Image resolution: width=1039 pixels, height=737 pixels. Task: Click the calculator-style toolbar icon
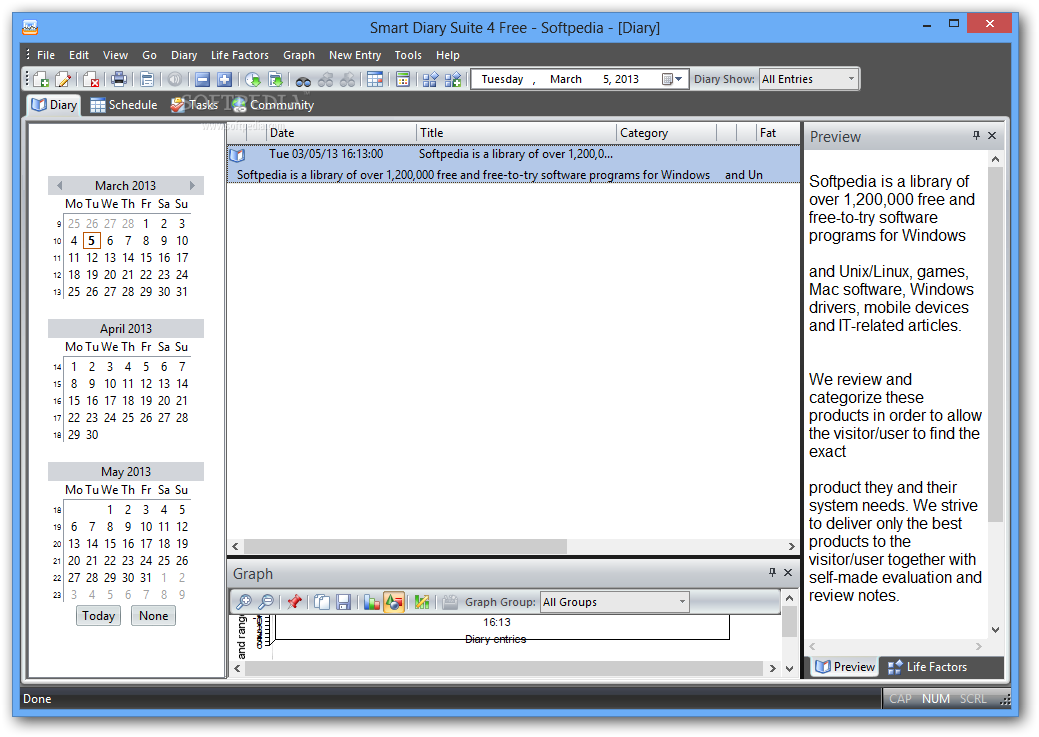pos(403,80)
